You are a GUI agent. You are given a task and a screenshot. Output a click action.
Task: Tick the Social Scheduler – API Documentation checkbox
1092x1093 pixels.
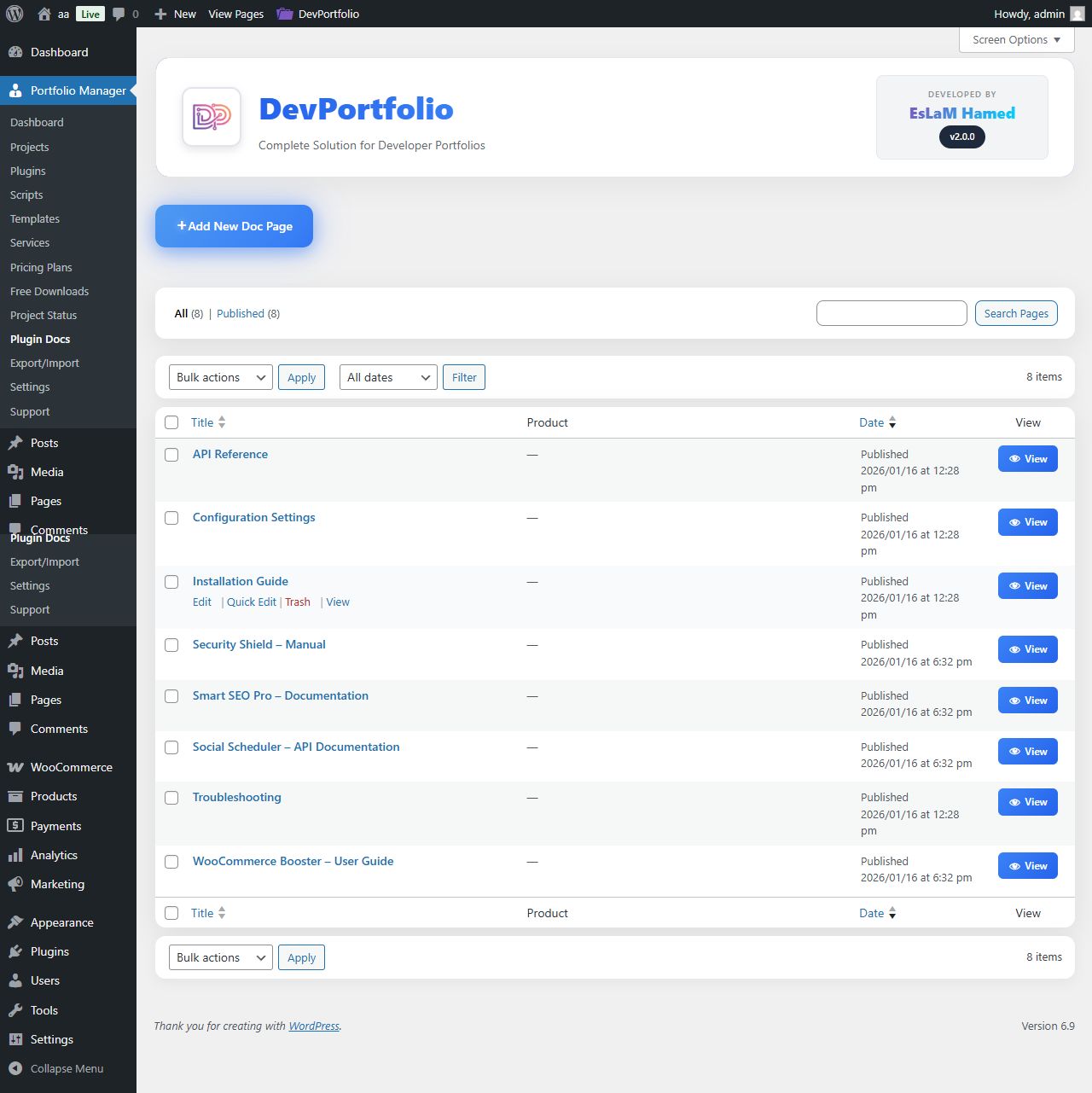[x=171, y=747]
